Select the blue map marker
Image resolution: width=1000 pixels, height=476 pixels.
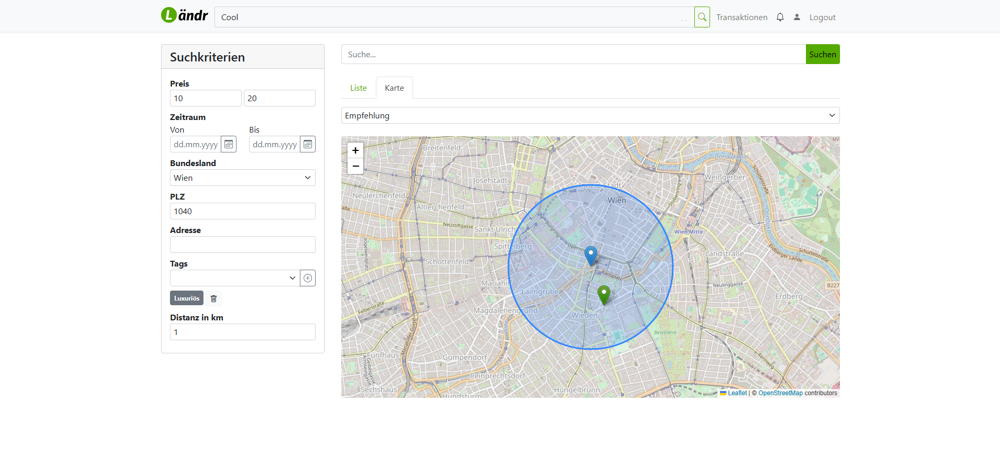pos(591,256)
